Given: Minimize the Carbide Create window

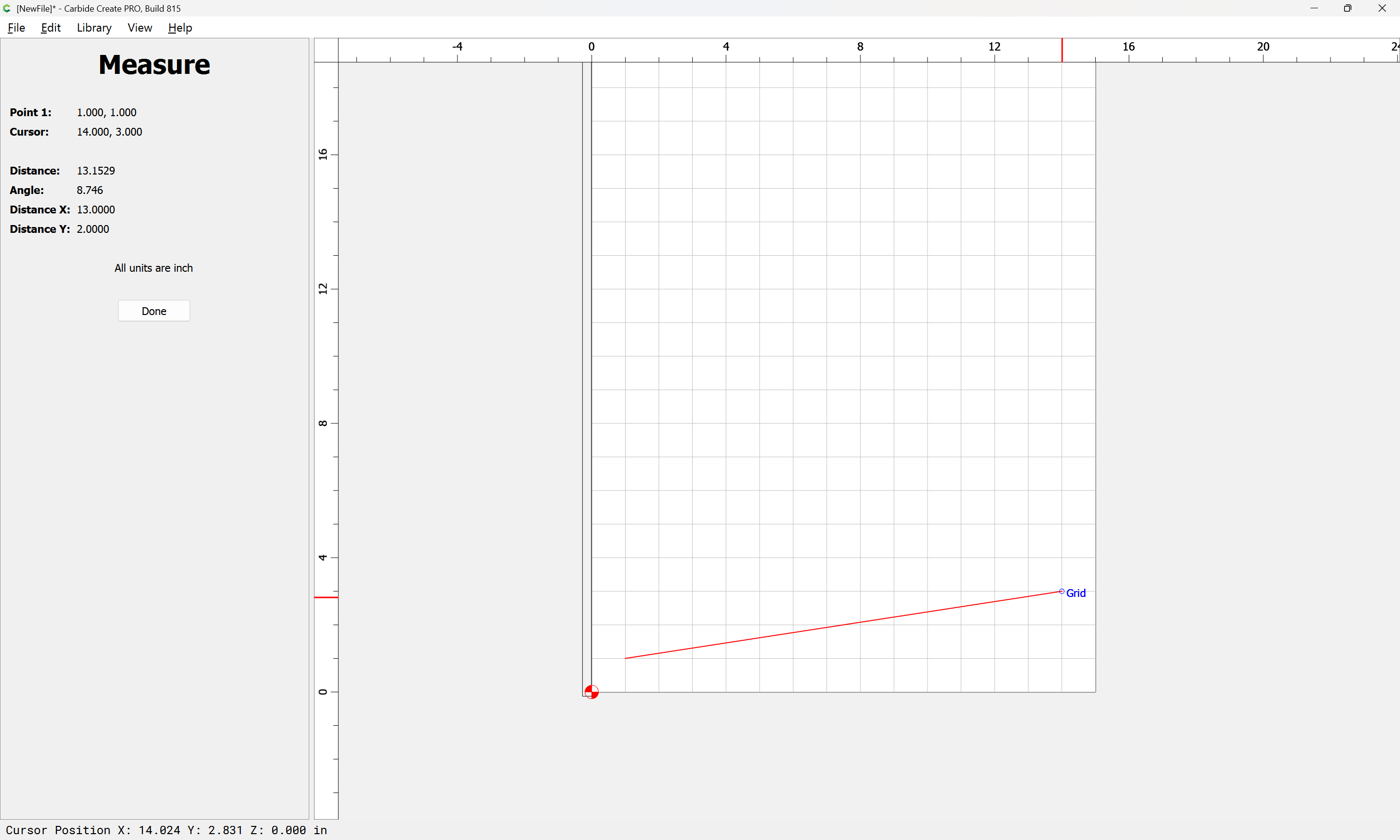Looking at the screenshot, I should coord(1314,8).
